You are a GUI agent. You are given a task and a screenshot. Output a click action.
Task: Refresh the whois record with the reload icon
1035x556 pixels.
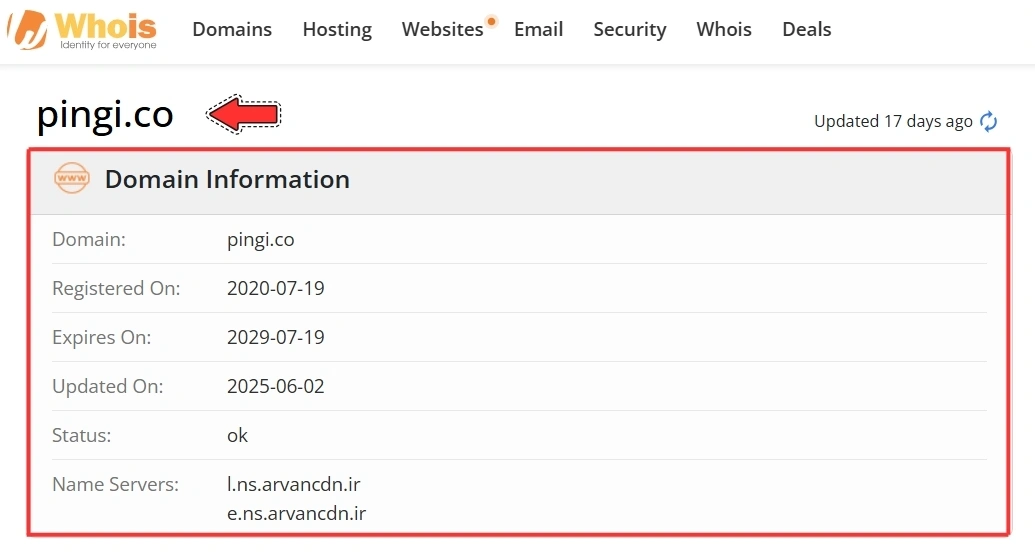coord(988,122)
